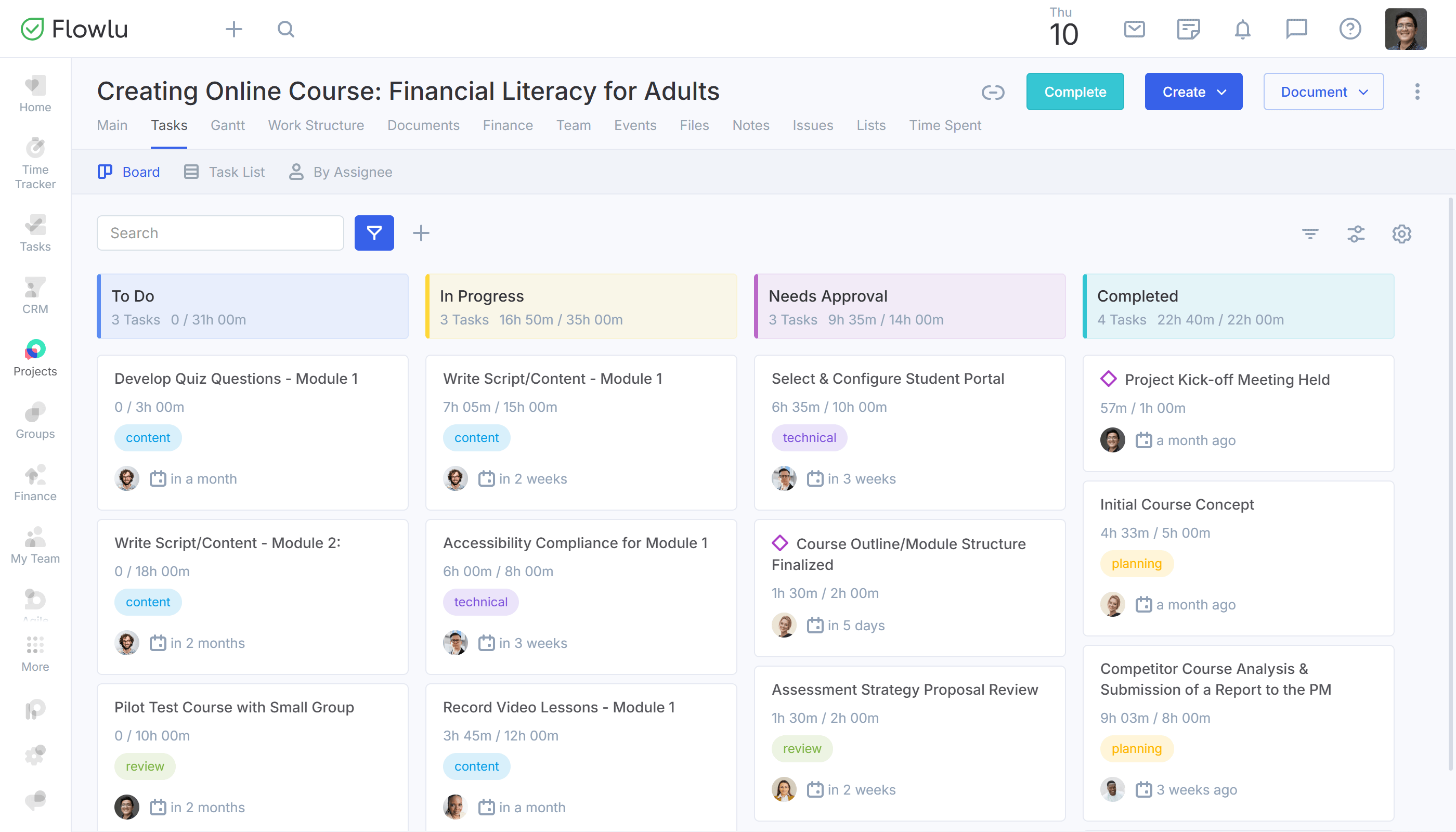Open the mail inbox icon in the top bar
1456x832 pixels.
click(1134, 29)
